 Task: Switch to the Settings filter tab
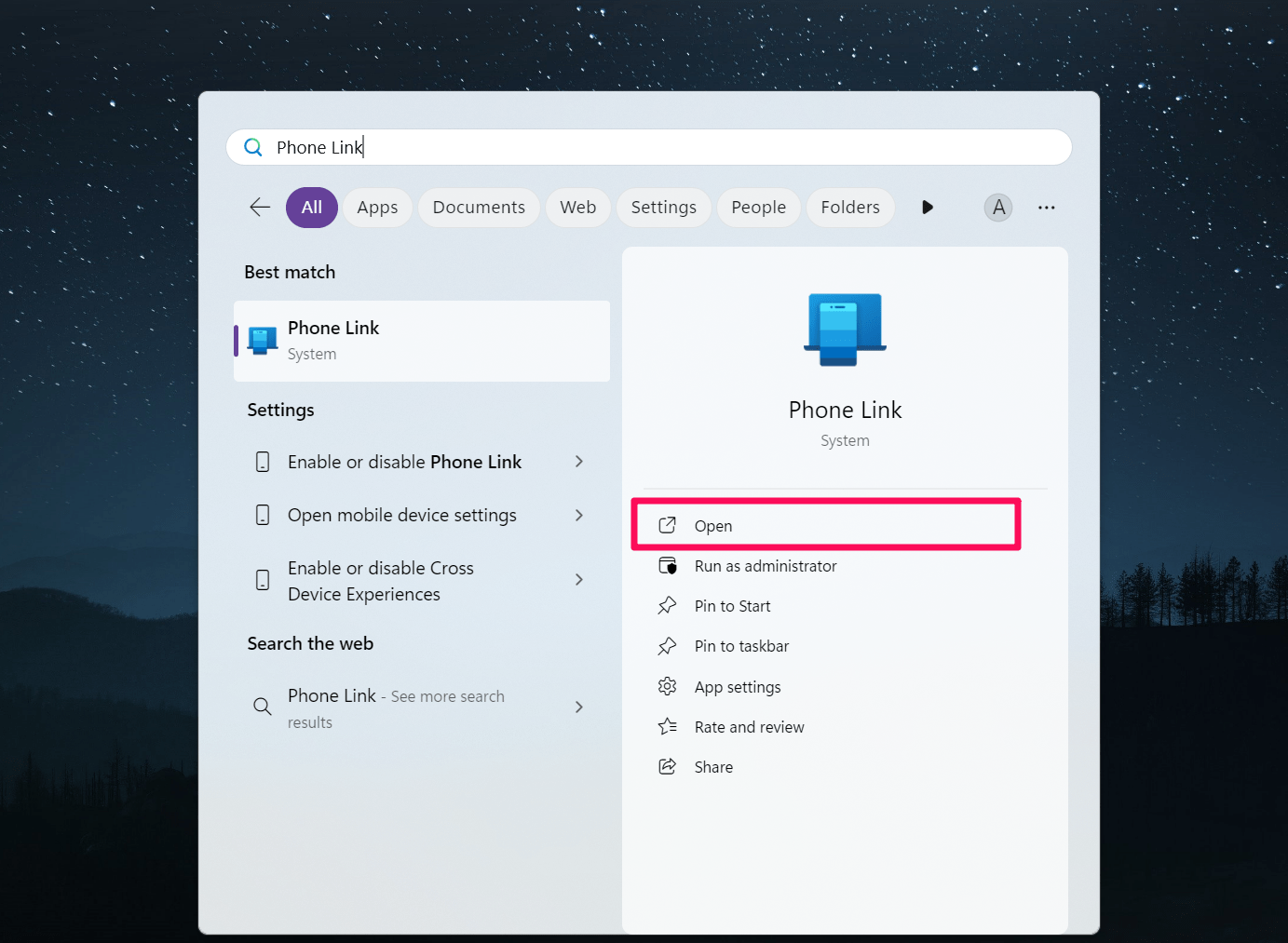(664, 207)
